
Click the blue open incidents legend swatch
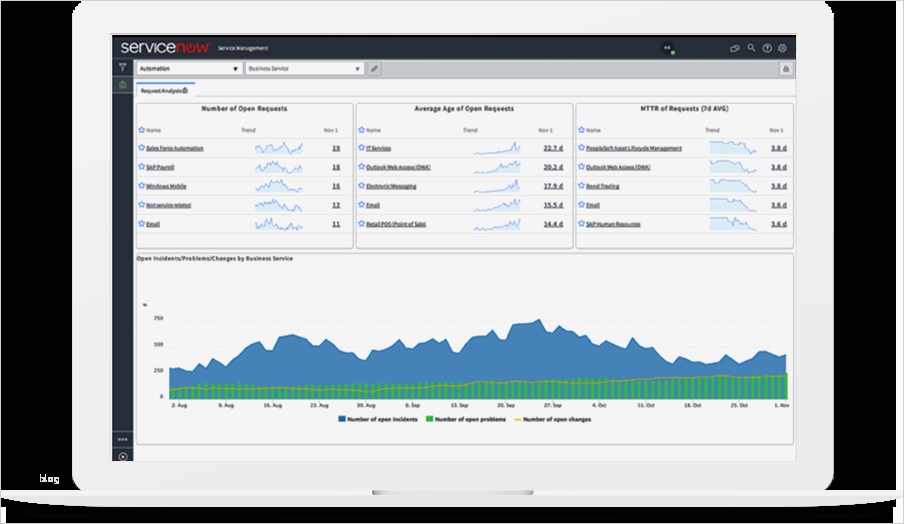pyautogui.click(x=342, y=419)
